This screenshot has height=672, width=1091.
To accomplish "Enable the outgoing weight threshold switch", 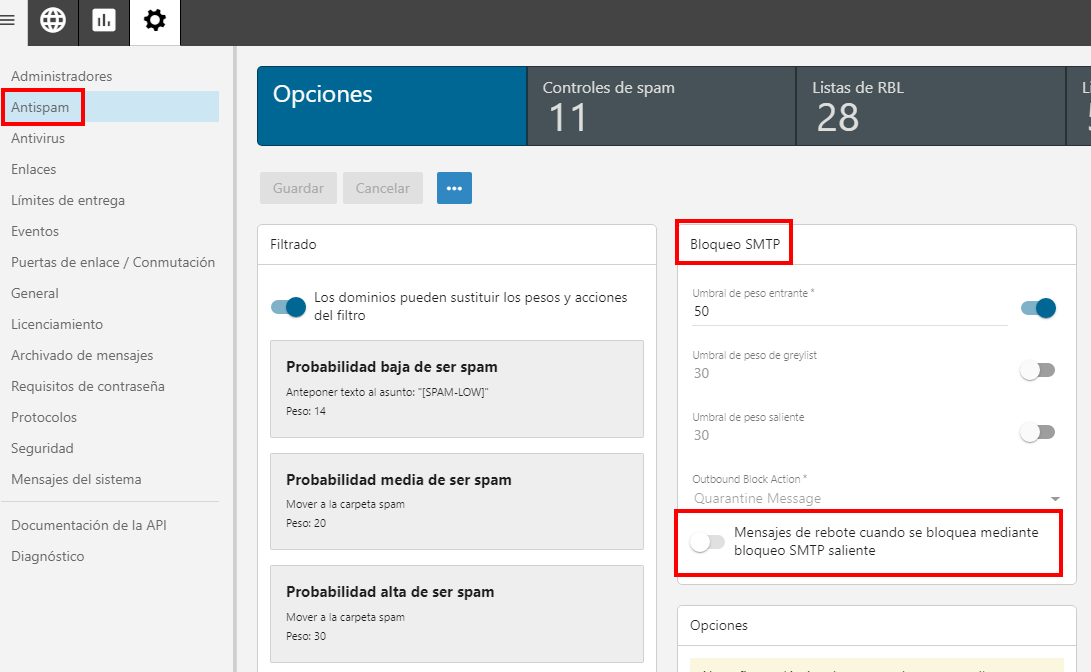I will tap(1038, 433).
